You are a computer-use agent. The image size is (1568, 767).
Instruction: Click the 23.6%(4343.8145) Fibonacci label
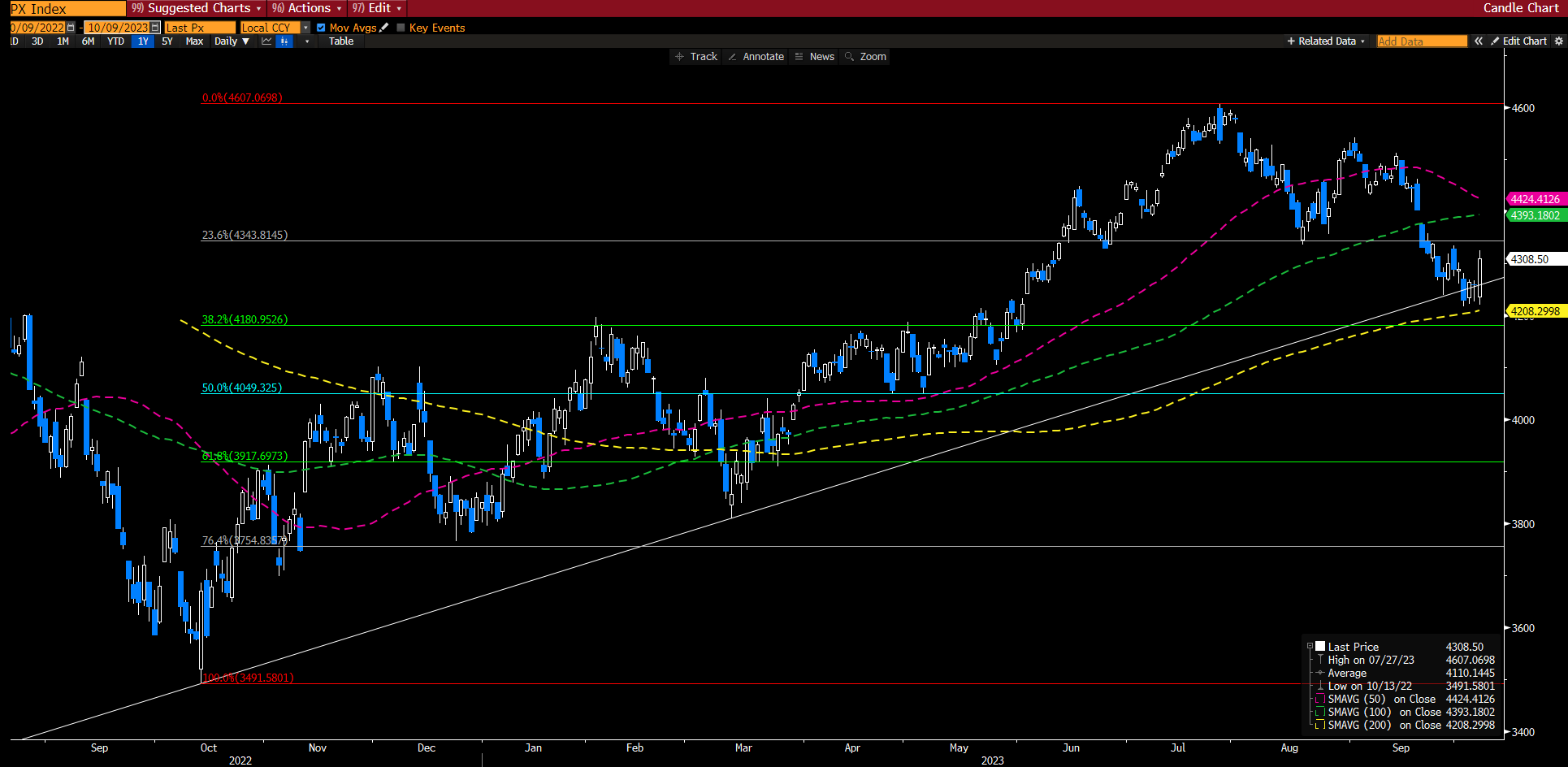(245, 235)
